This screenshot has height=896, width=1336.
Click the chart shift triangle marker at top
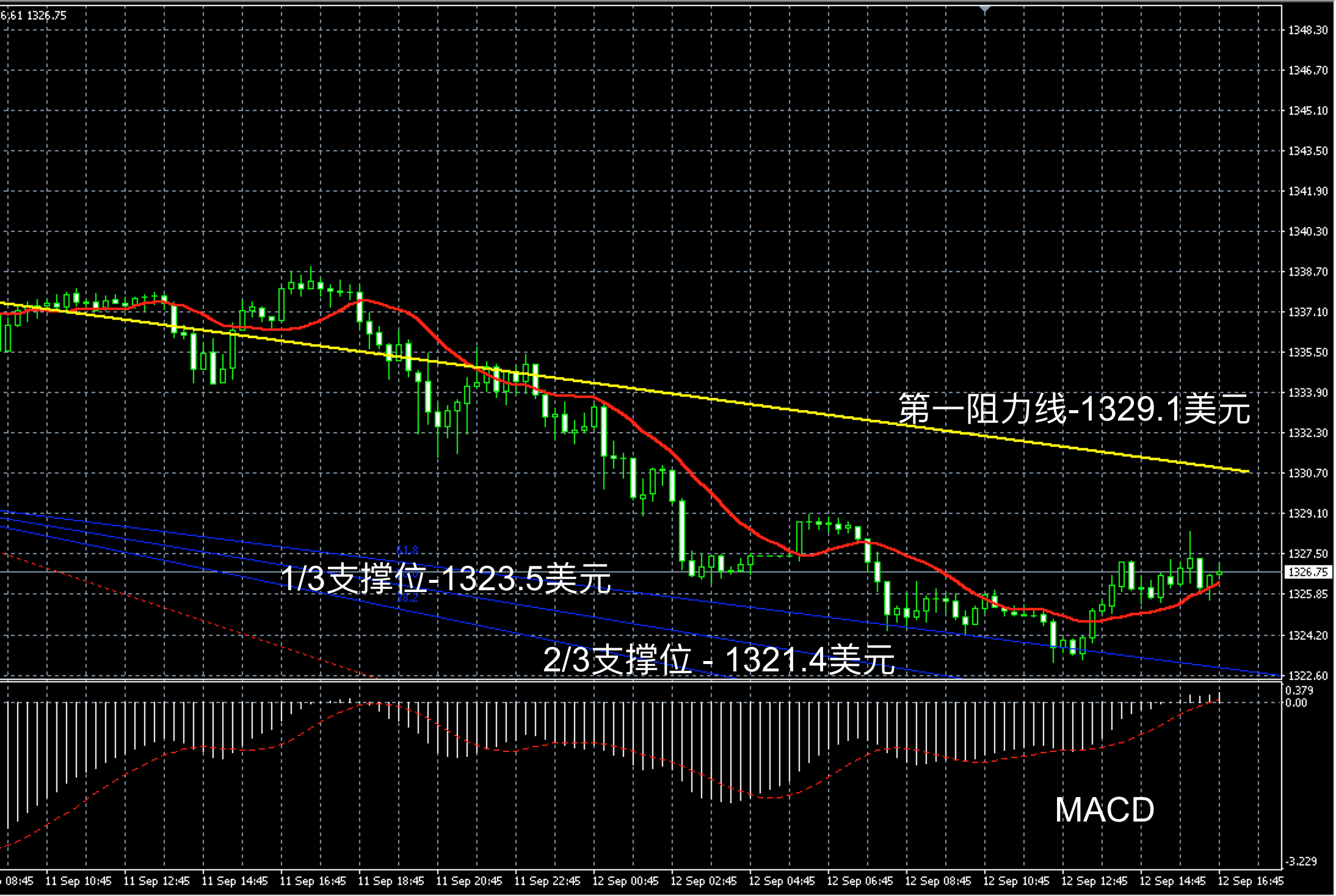point(984,9)
